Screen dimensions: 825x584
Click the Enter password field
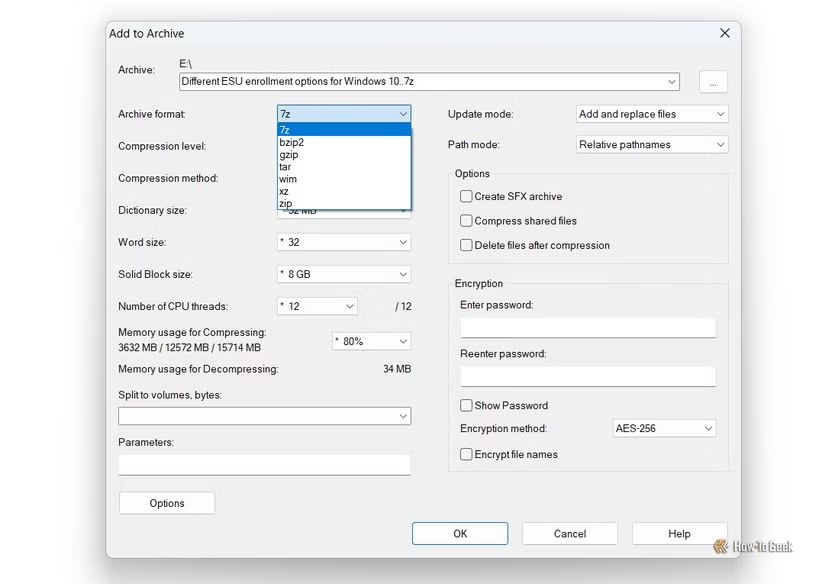587,327
